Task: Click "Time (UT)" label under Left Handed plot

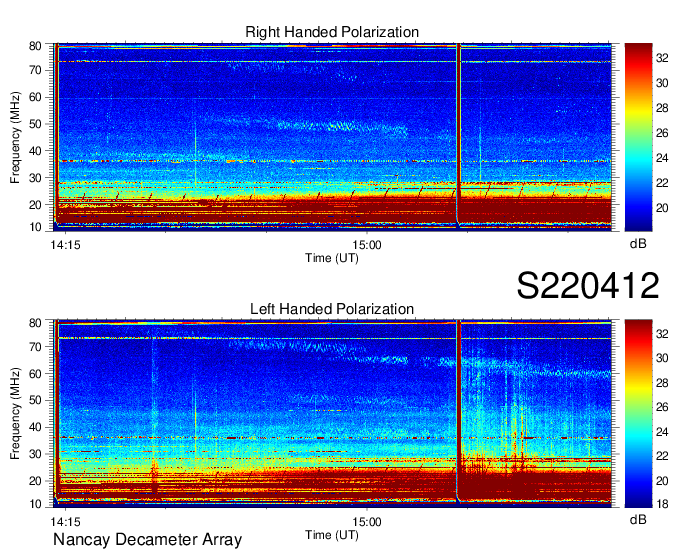Action: tap(332, 535)
